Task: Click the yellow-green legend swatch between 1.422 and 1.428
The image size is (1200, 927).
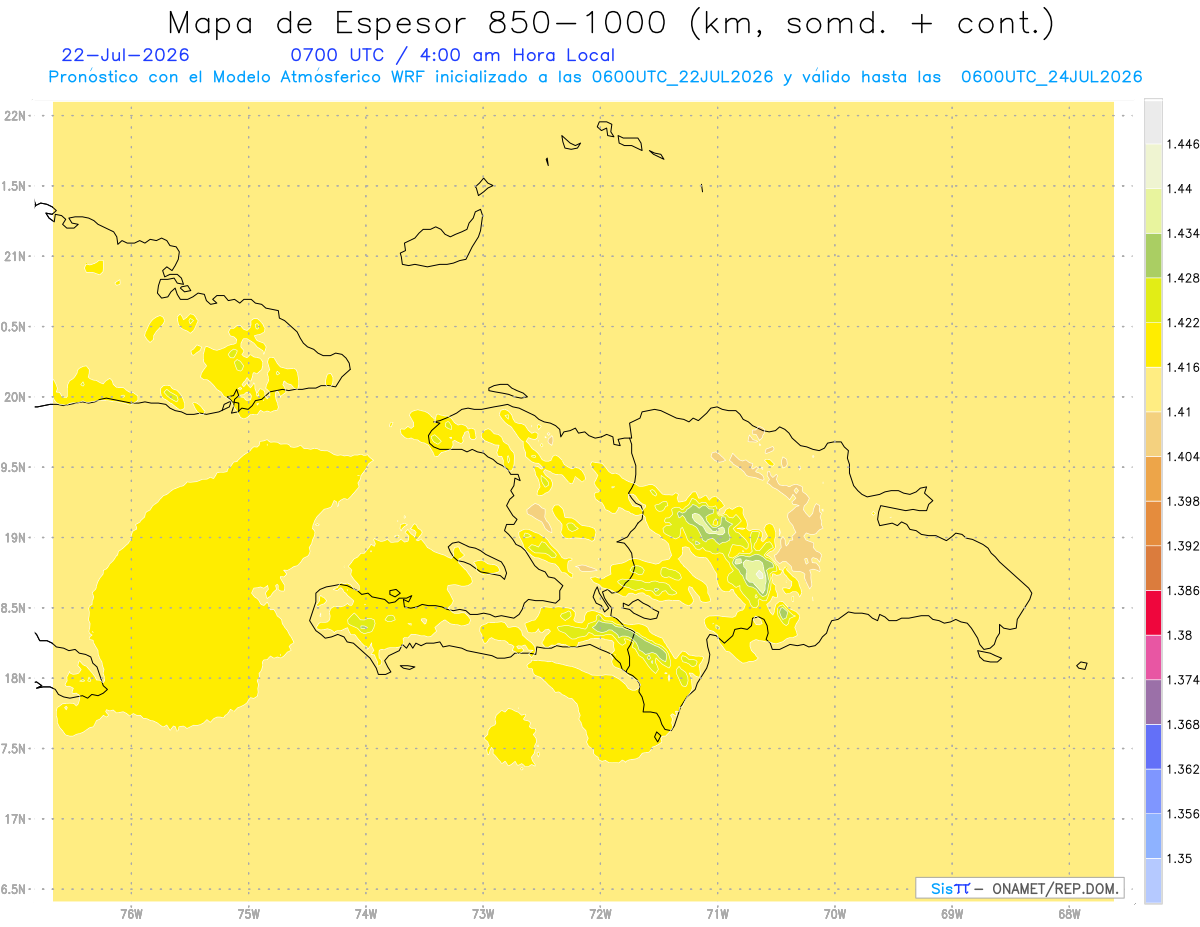Action: click(1153, 300)
